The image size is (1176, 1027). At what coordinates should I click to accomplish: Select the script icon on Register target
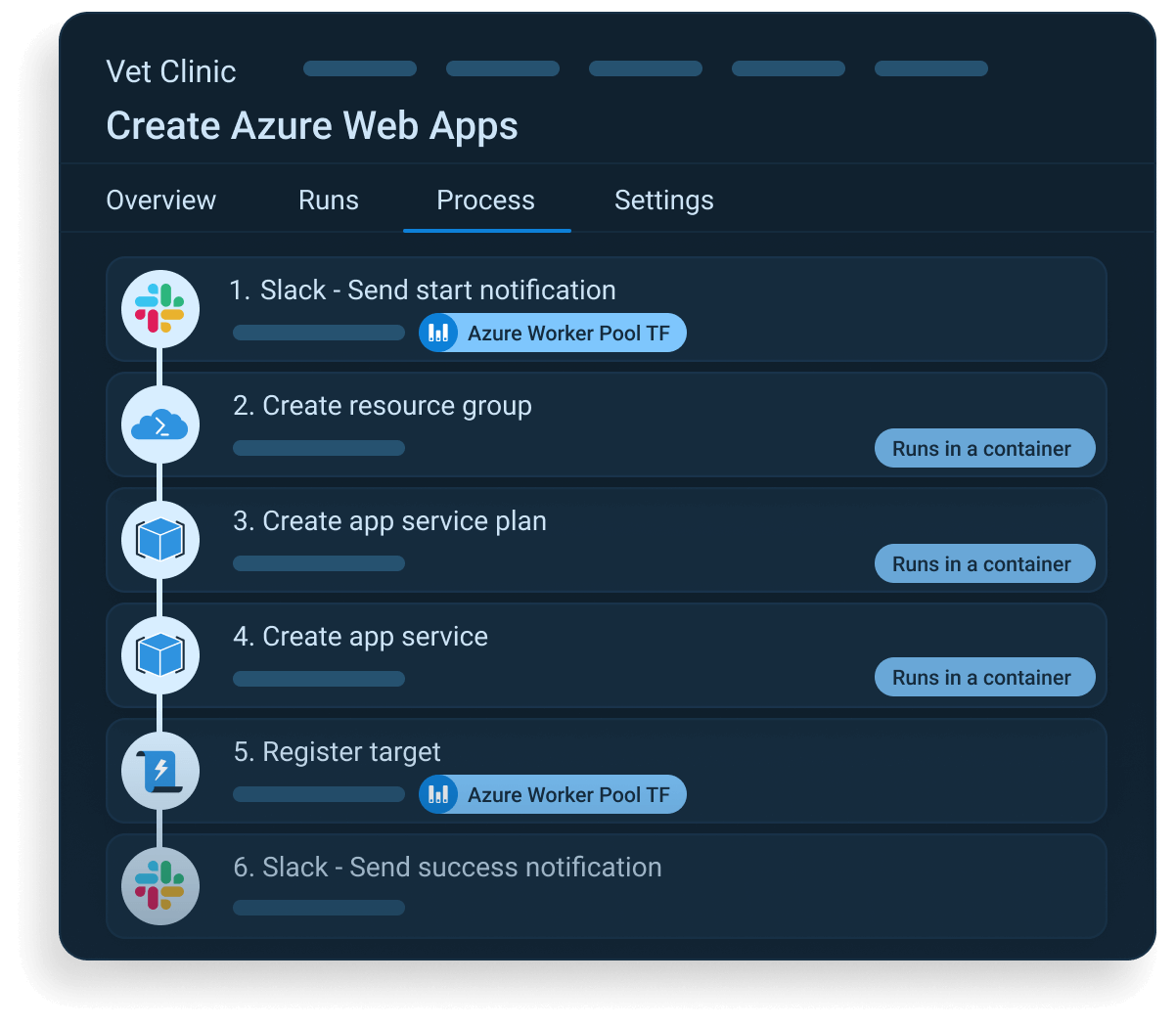159,771
